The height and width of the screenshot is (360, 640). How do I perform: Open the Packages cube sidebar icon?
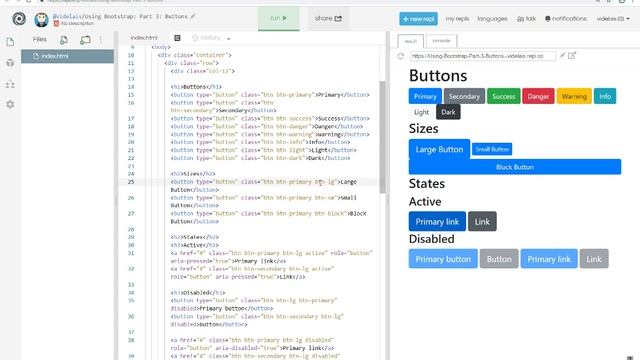(10, 63)
